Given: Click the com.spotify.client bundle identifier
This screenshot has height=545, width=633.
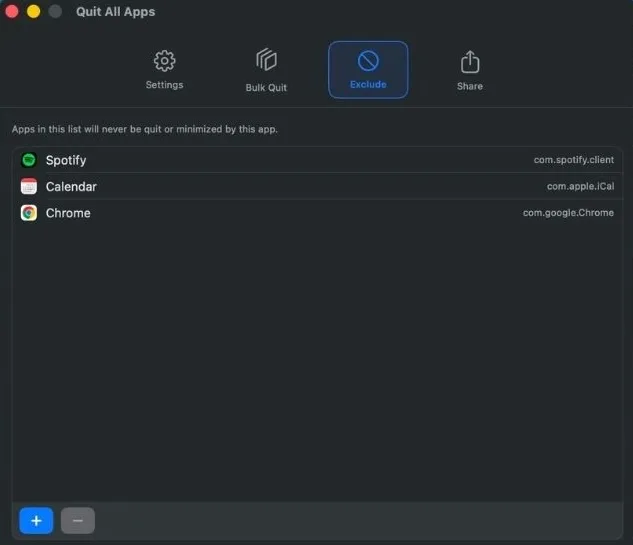Looking at the screenshot, I should pyautogui.click(x=574, y=160).
